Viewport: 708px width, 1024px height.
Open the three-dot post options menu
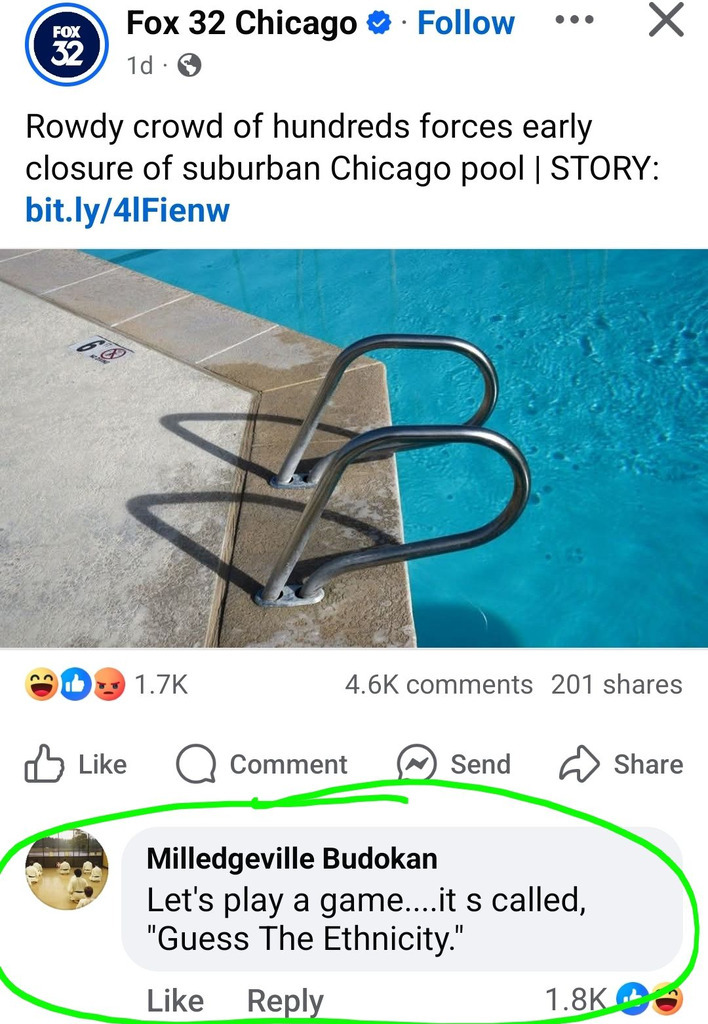pyautogui.click(x=574, y=20)
